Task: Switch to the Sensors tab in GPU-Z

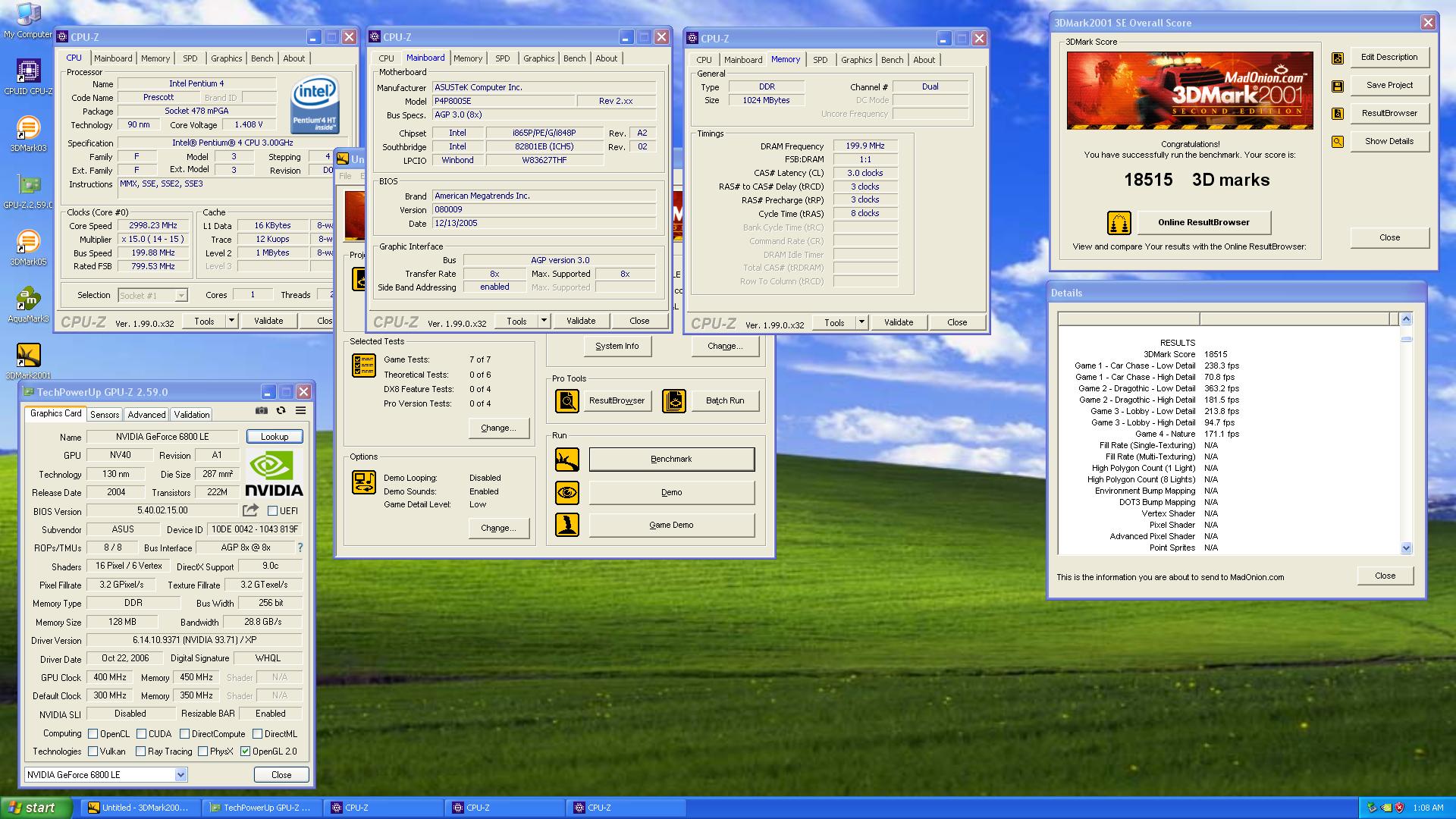Action: click(x=105, y=415)
